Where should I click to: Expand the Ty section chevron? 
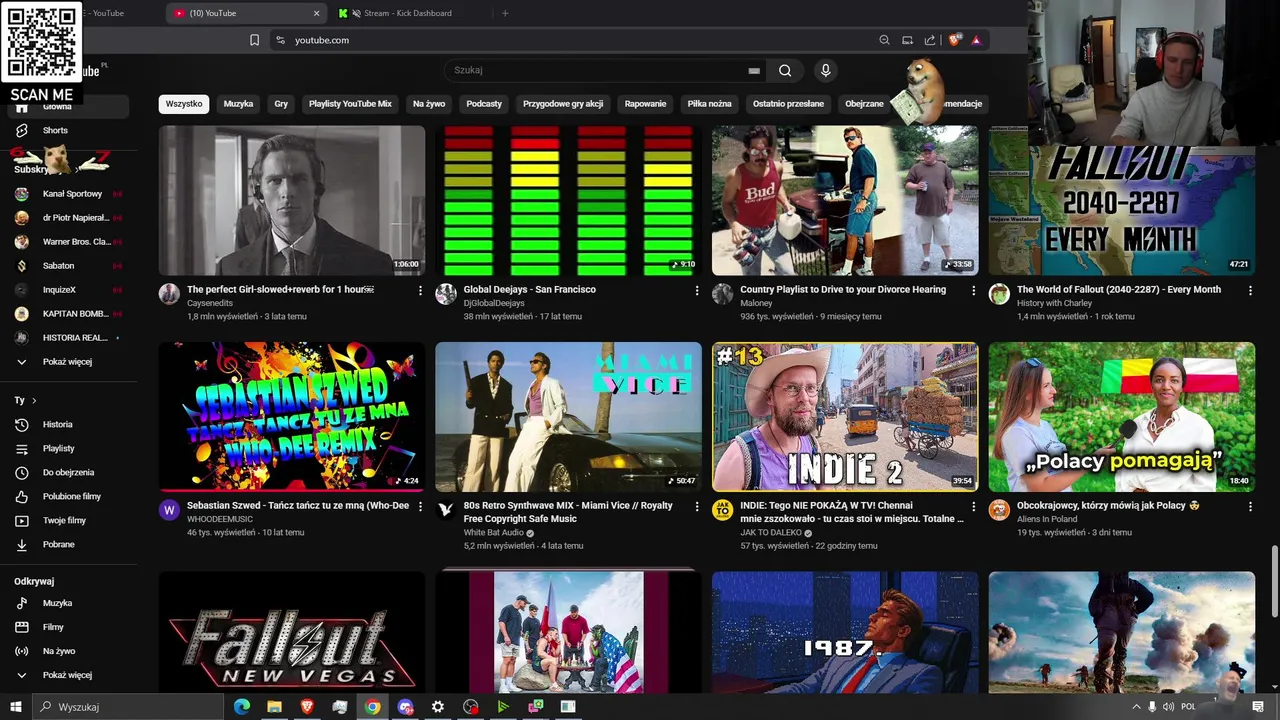pyautogui.click(x=34, y=400)
